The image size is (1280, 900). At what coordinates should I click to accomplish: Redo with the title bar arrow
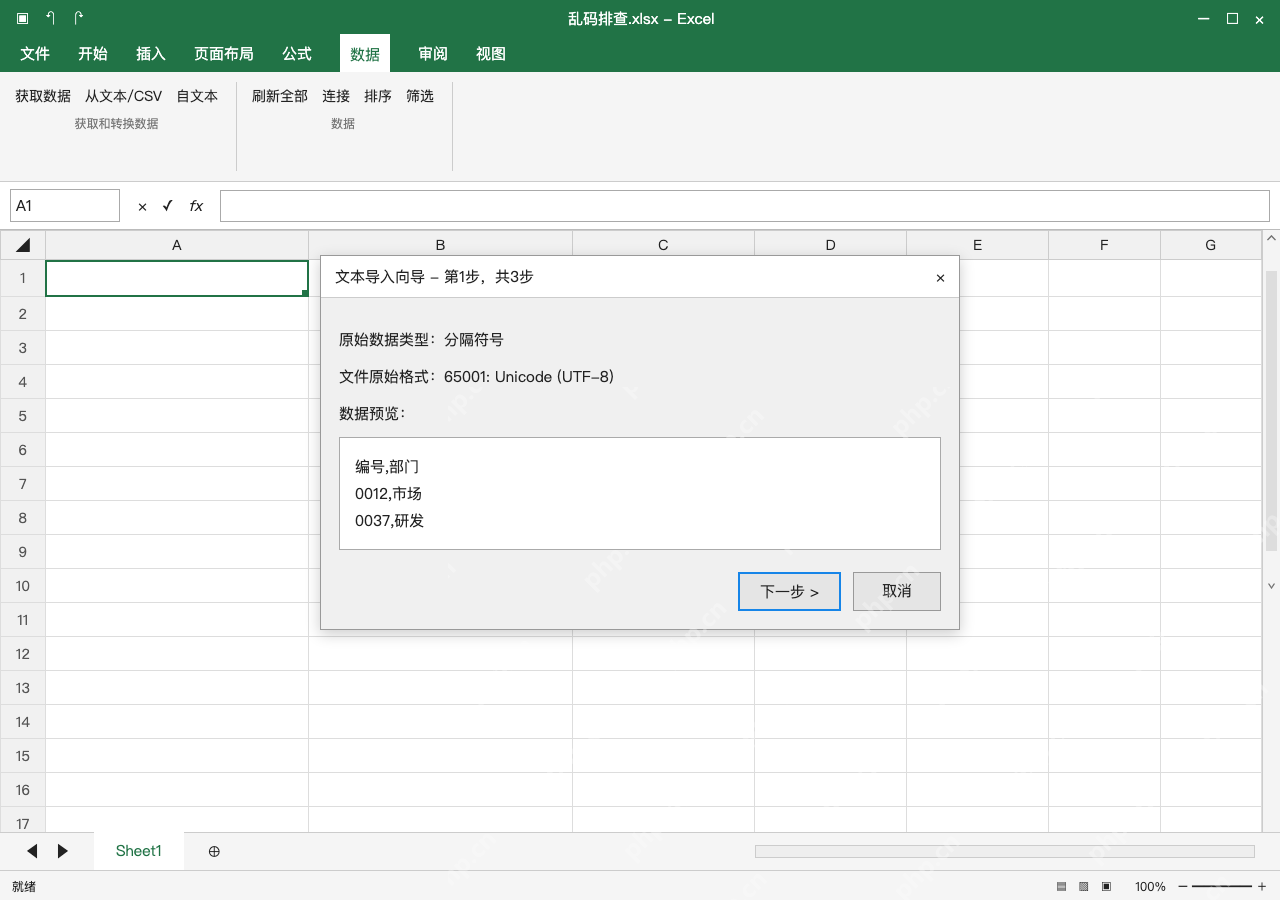coord(78,18)
